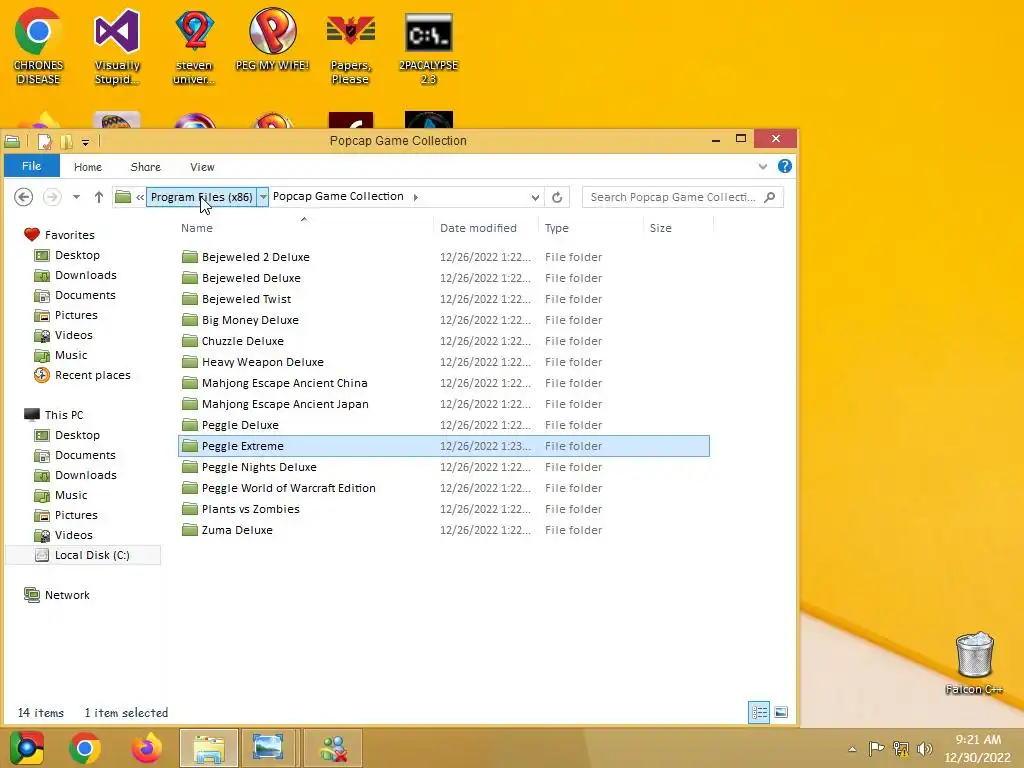1024x768 pixels.
Task: Go back with the Back arrow button
Action: [24, 197]
